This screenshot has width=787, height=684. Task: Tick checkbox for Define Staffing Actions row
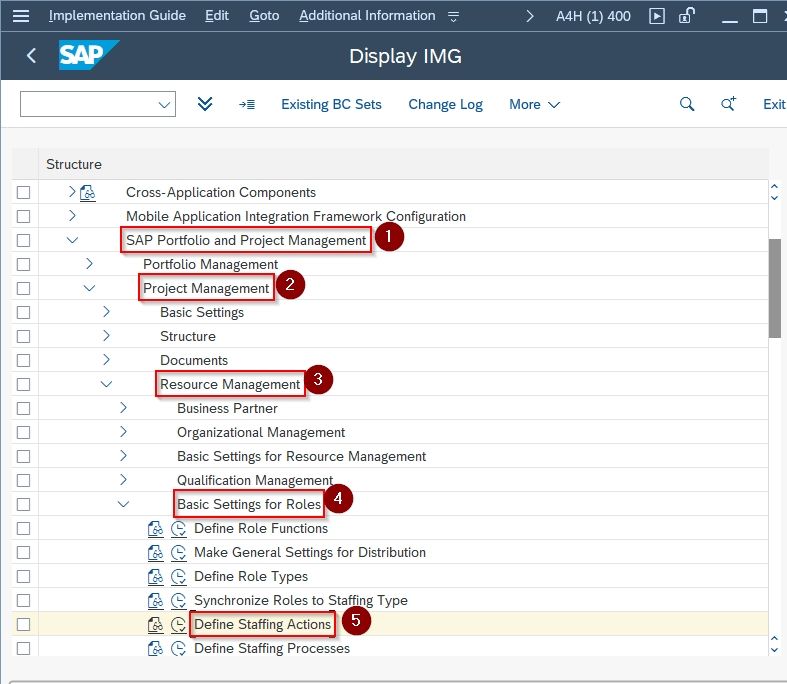[24, 625]
